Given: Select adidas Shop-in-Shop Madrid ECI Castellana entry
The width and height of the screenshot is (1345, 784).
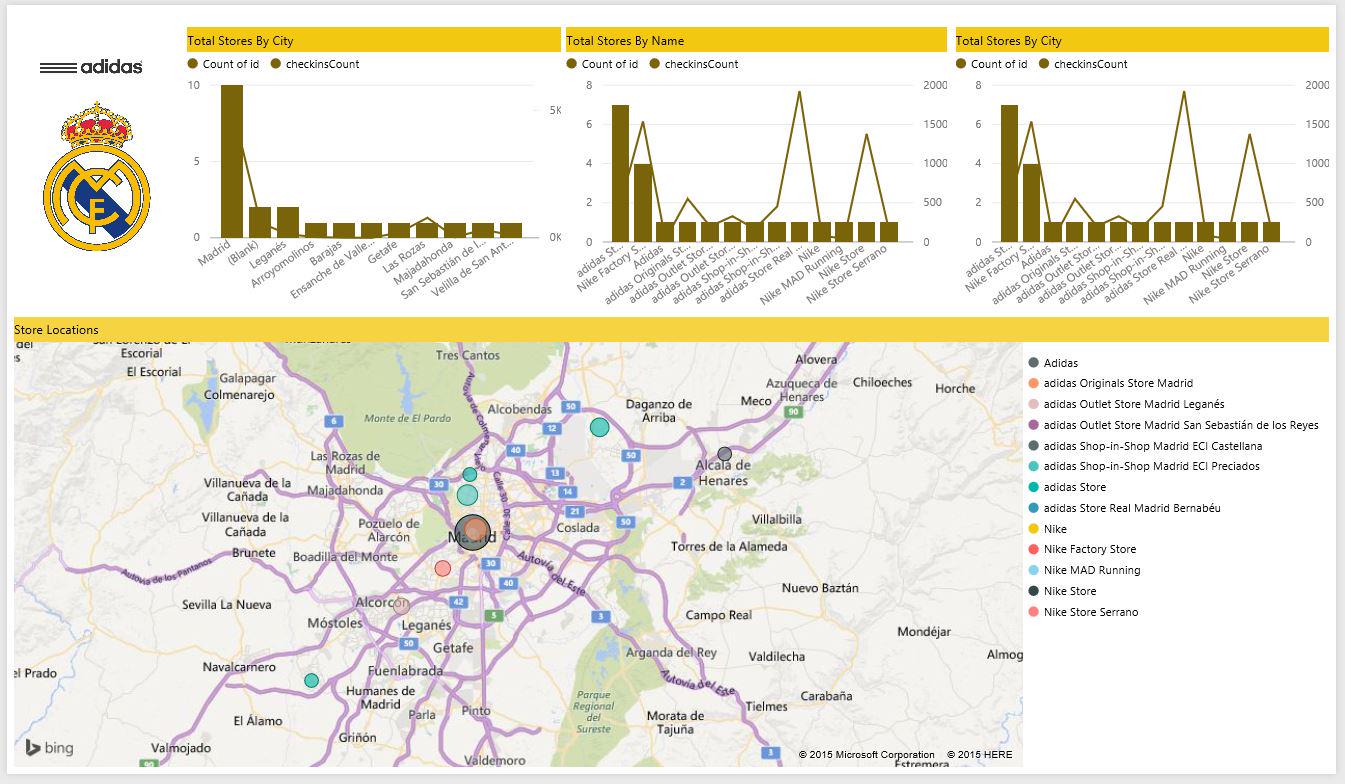Looking at the screenshot, I should [x=1145, y=446].
